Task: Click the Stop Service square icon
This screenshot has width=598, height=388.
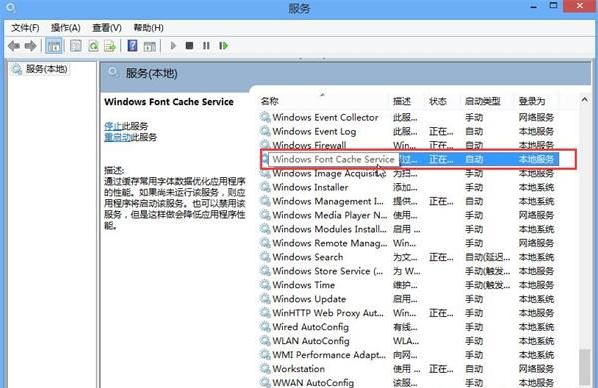Action: (189, 46)
